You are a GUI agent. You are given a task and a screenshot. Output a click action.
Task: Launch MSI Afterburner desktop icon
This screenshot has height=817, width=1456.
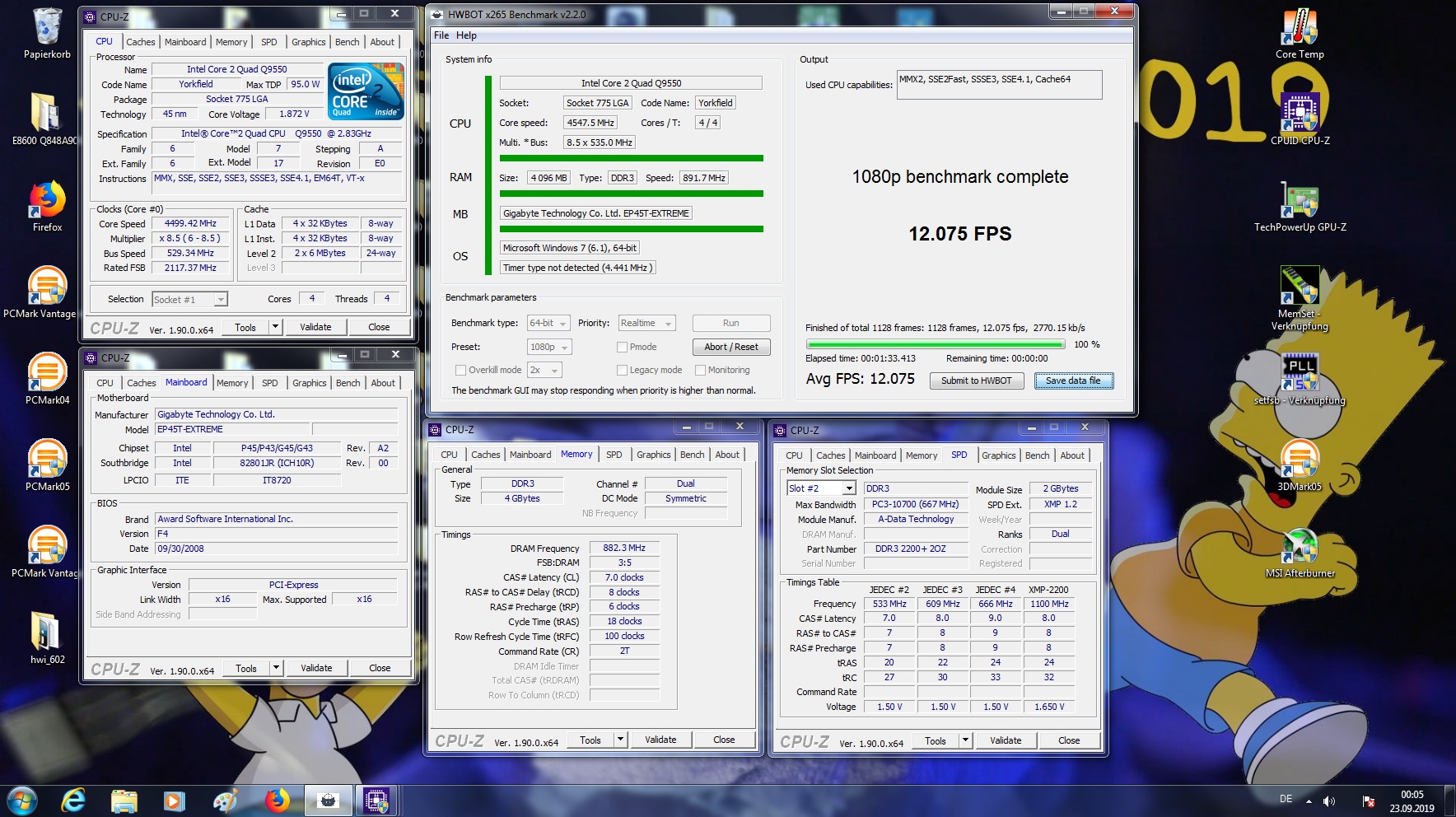pyautogui.click(x=1300, y=551)
